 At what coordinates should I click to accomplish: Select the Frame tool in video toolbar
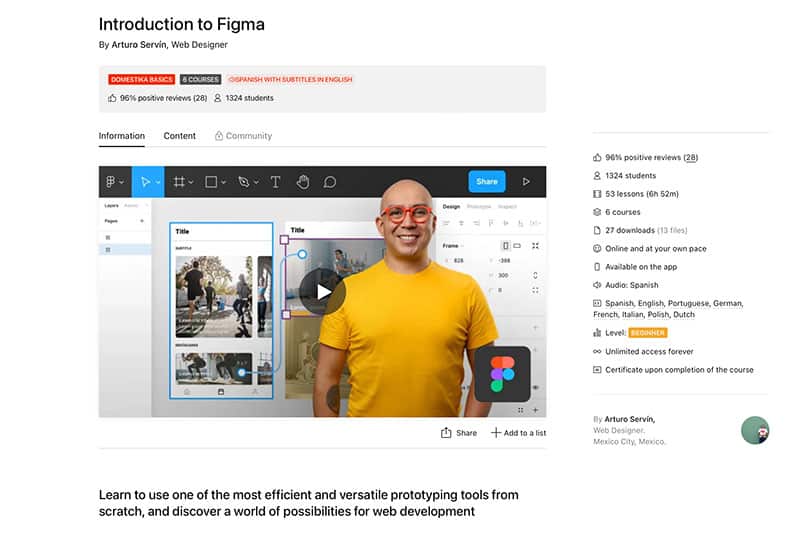(x=179, y=182)
